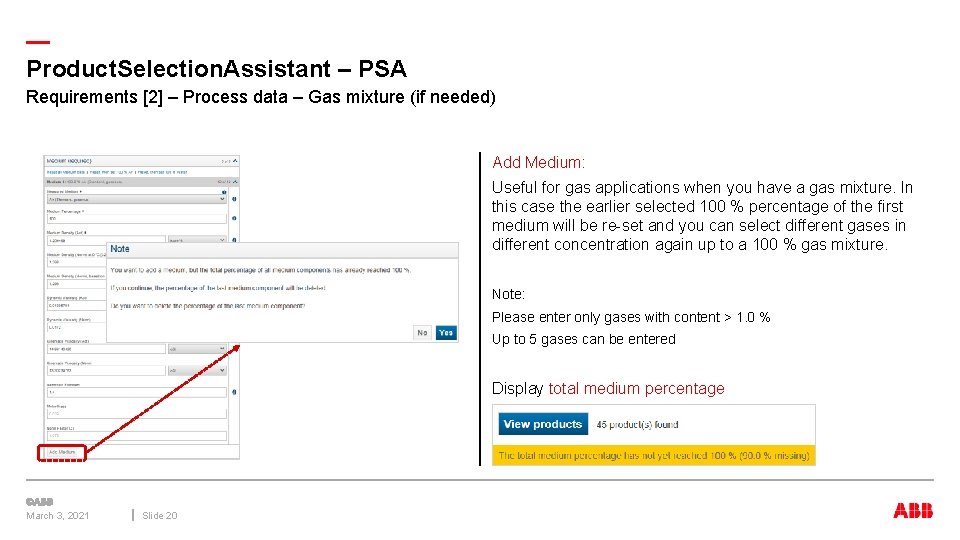Click the yellow total medium percentage warning

tap(654, 455)
